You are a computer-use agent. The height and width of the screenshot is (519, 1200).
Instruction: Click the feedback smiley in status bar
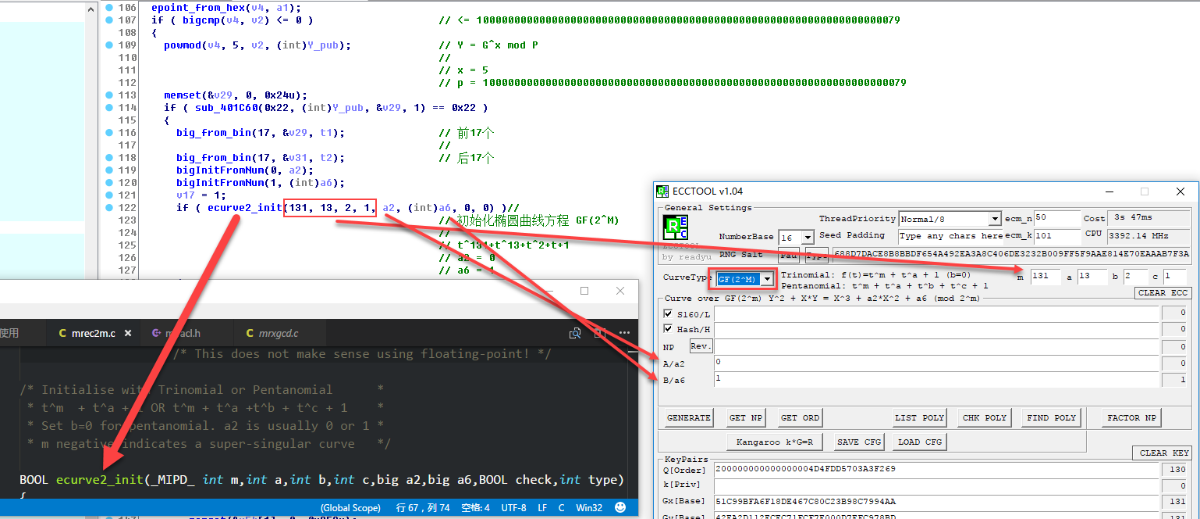619,507
